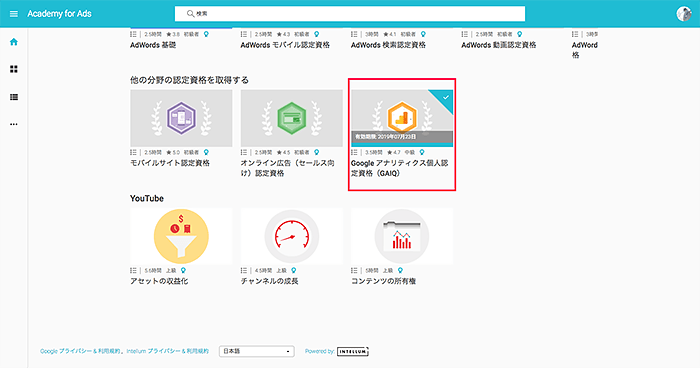Click badge icon on AdWords モバイル認定資格 card
This screenshot has height=368, width=700.
pyautogui.click(x=317, y=34)
